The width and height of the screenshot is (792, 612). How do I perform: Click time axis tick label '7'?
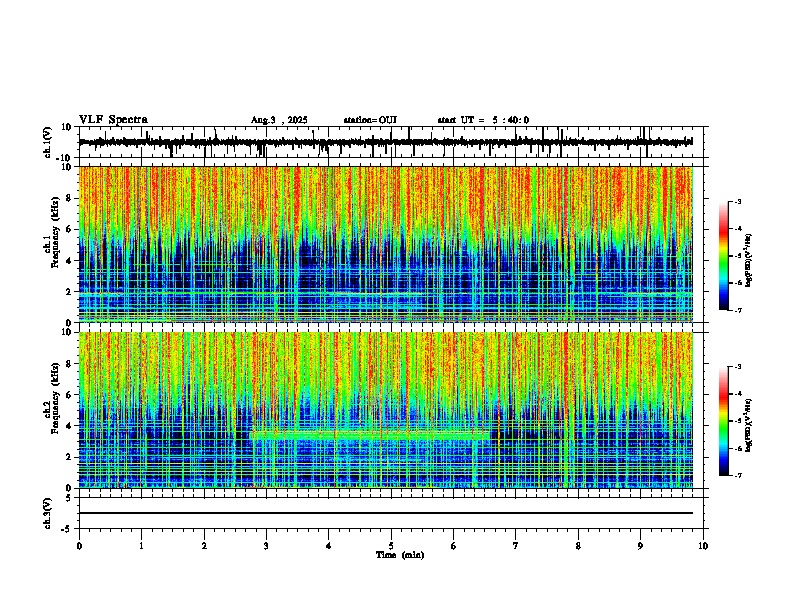[516, 546]
